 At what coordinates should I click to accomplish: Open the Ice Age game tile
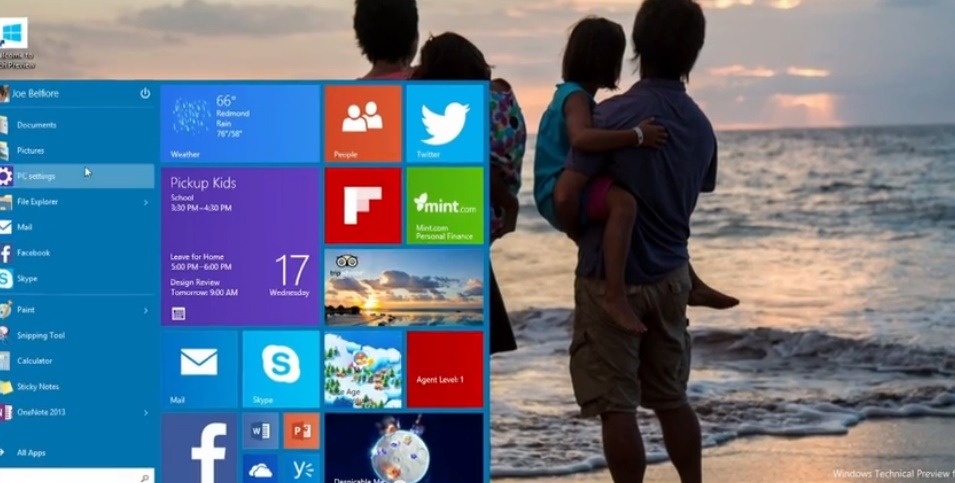[x=363, y=369]
